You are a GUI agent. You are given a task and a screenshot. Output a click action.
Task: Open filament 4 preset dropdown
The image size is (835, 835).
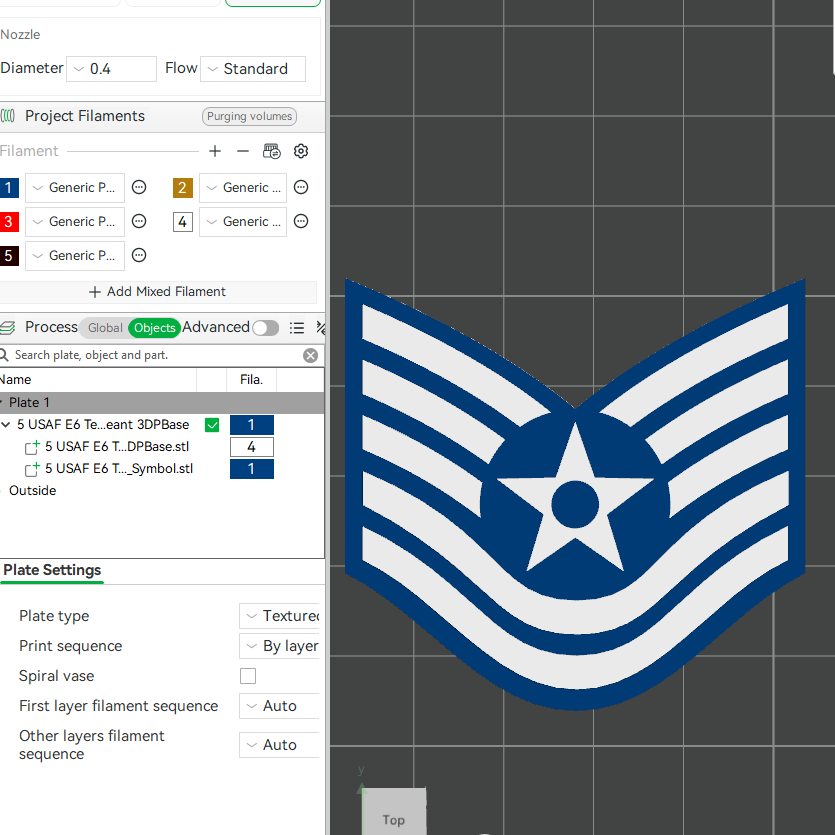pyautogui.click(x=243, y=222)
